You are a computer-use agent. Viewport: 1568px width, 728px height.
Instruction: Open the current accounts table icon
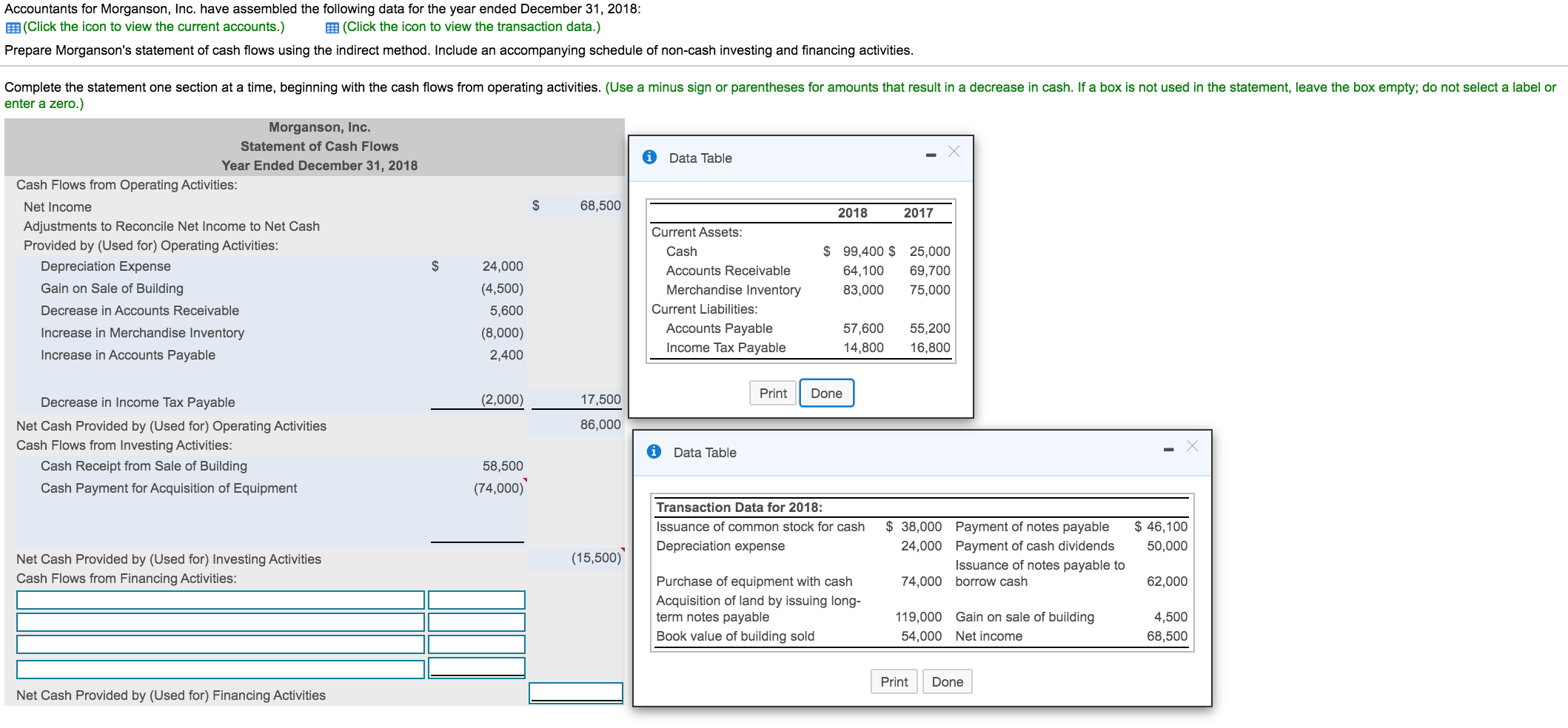pyautogui.click(x=13, y=27)
